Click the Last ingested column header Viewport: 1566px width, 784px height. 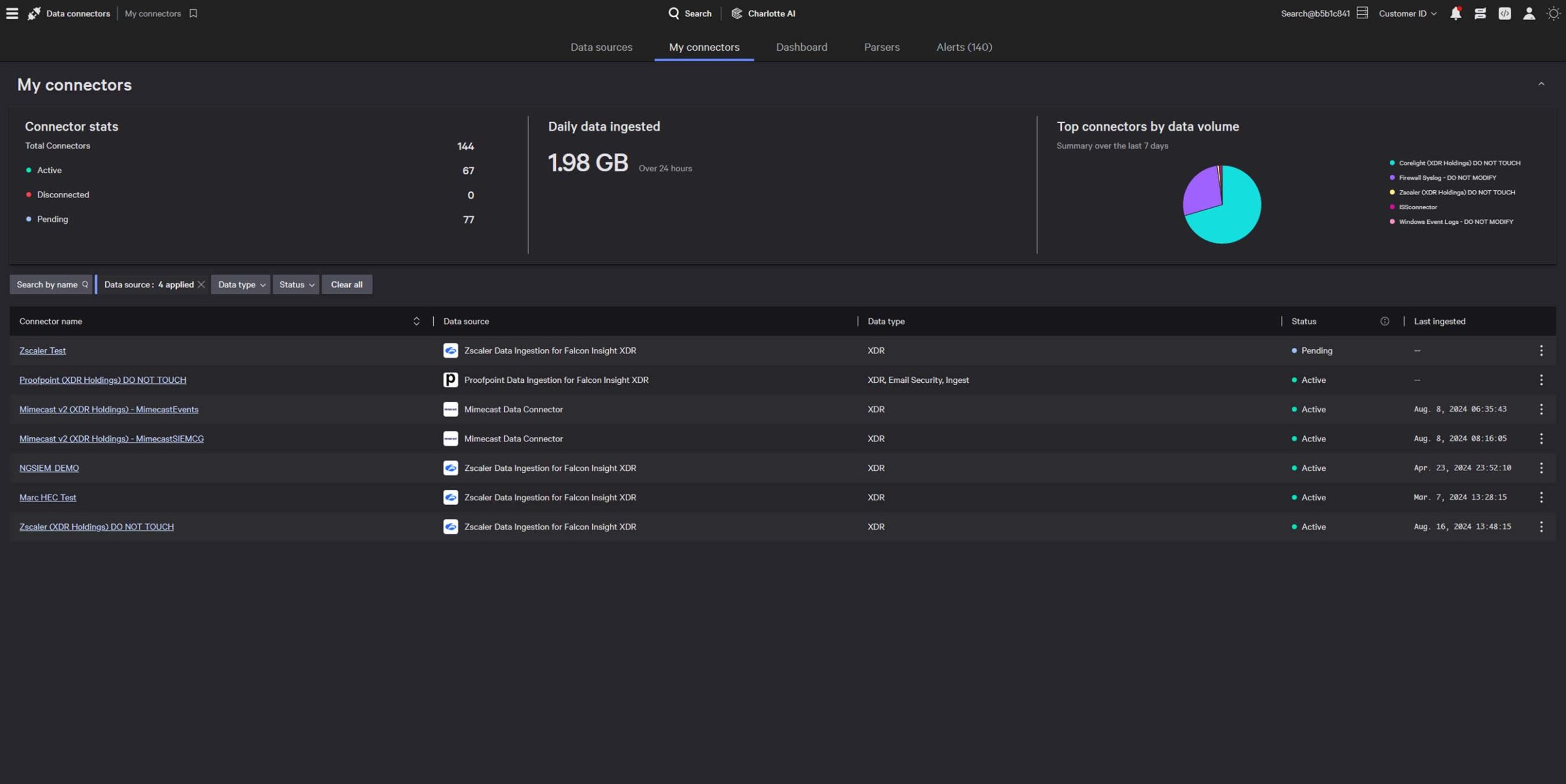click(1439, 321)
